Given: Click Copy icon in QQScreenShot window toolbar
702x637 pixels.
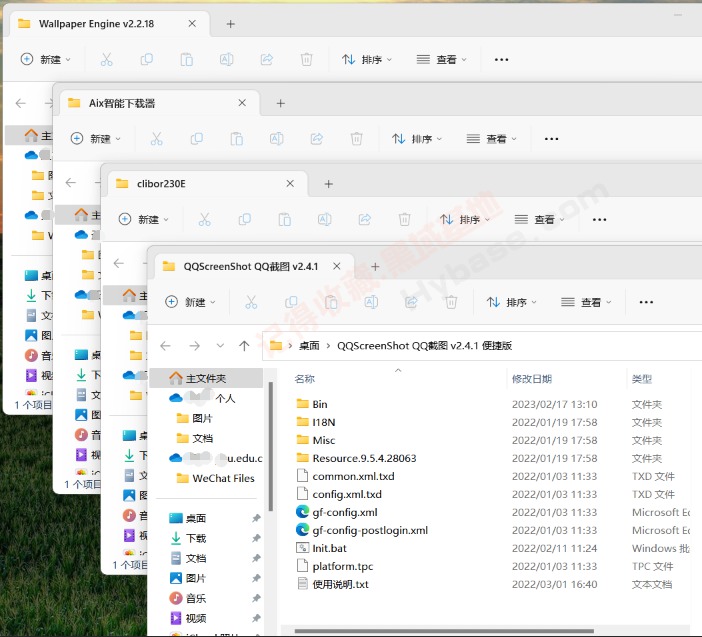Looking at the screenshot, I should 291,303.
